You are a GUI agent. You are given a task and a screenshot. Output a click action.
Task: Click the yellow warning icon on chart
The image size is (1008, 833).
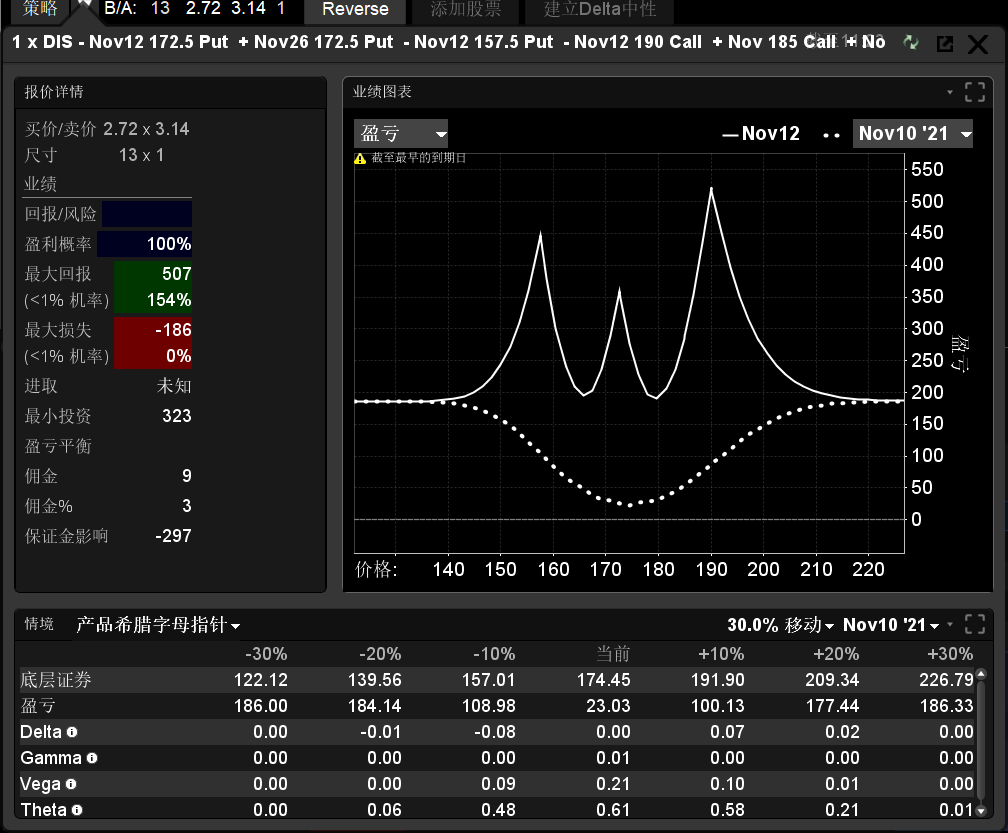tap(360, 158)
